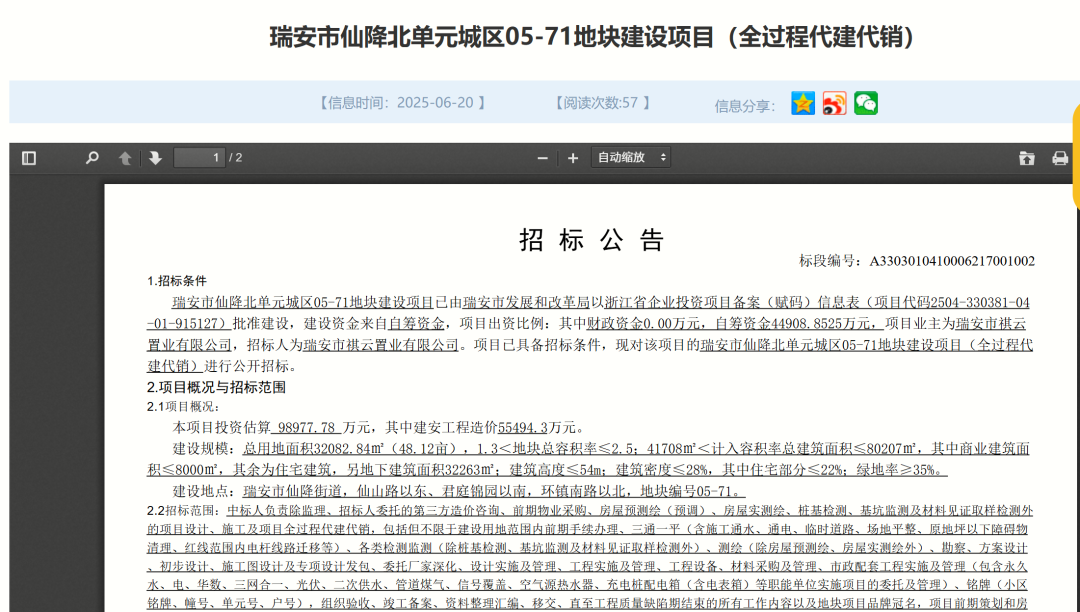1080x612 pixels.
Task: Click the 1.招标条件 section heading
Action: pyautogui.click(x=176, y=281)
